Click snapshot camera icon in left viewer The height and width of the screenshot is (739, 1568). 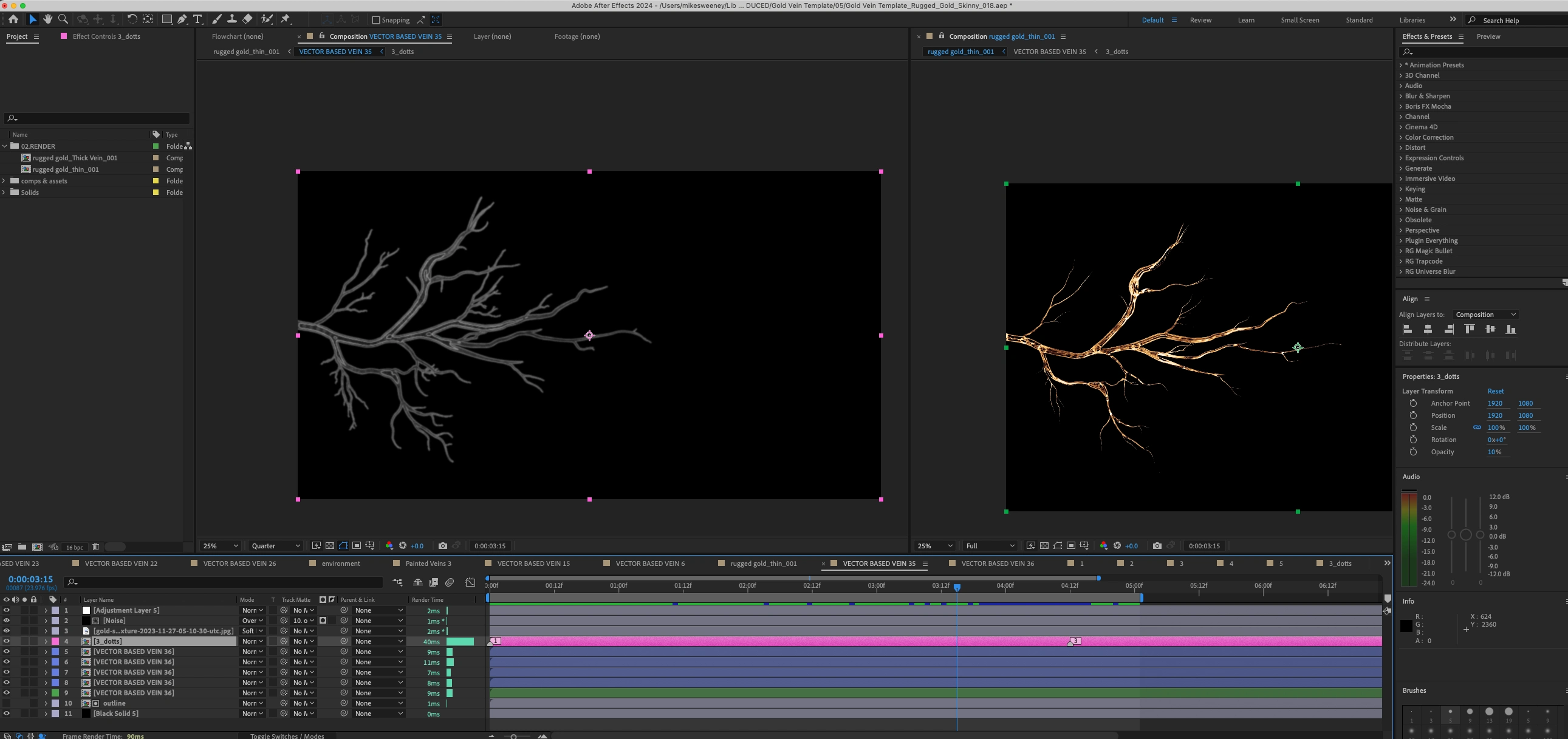point(442,545)
